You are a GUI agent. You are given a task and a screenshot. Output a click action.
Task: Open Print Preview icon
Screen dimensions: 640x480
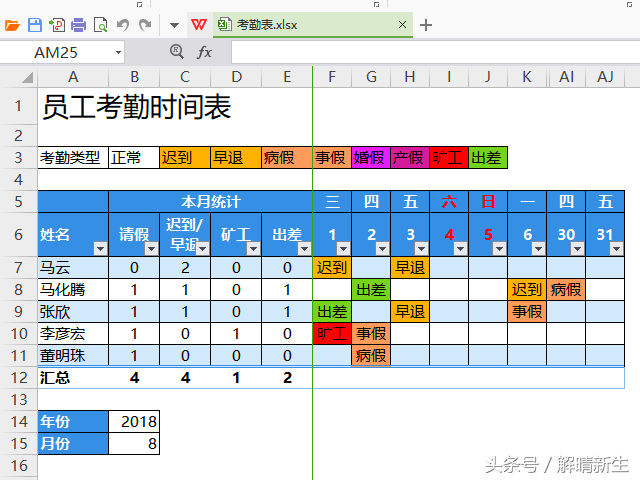[x=100, y=25]
